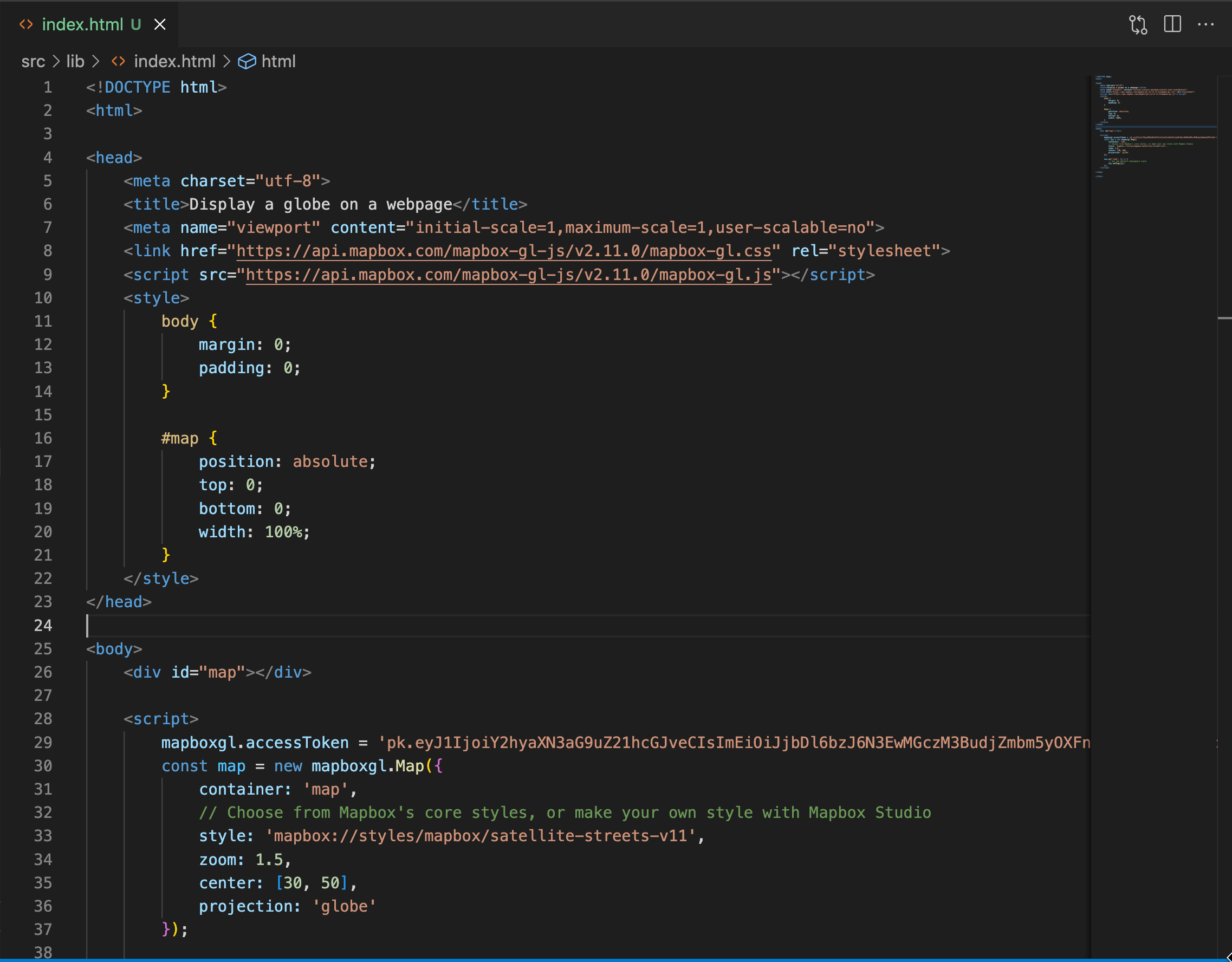This screenshot has height=962, width=1232.
Task: Click line number 28 beside script tag
Action: 43,719
